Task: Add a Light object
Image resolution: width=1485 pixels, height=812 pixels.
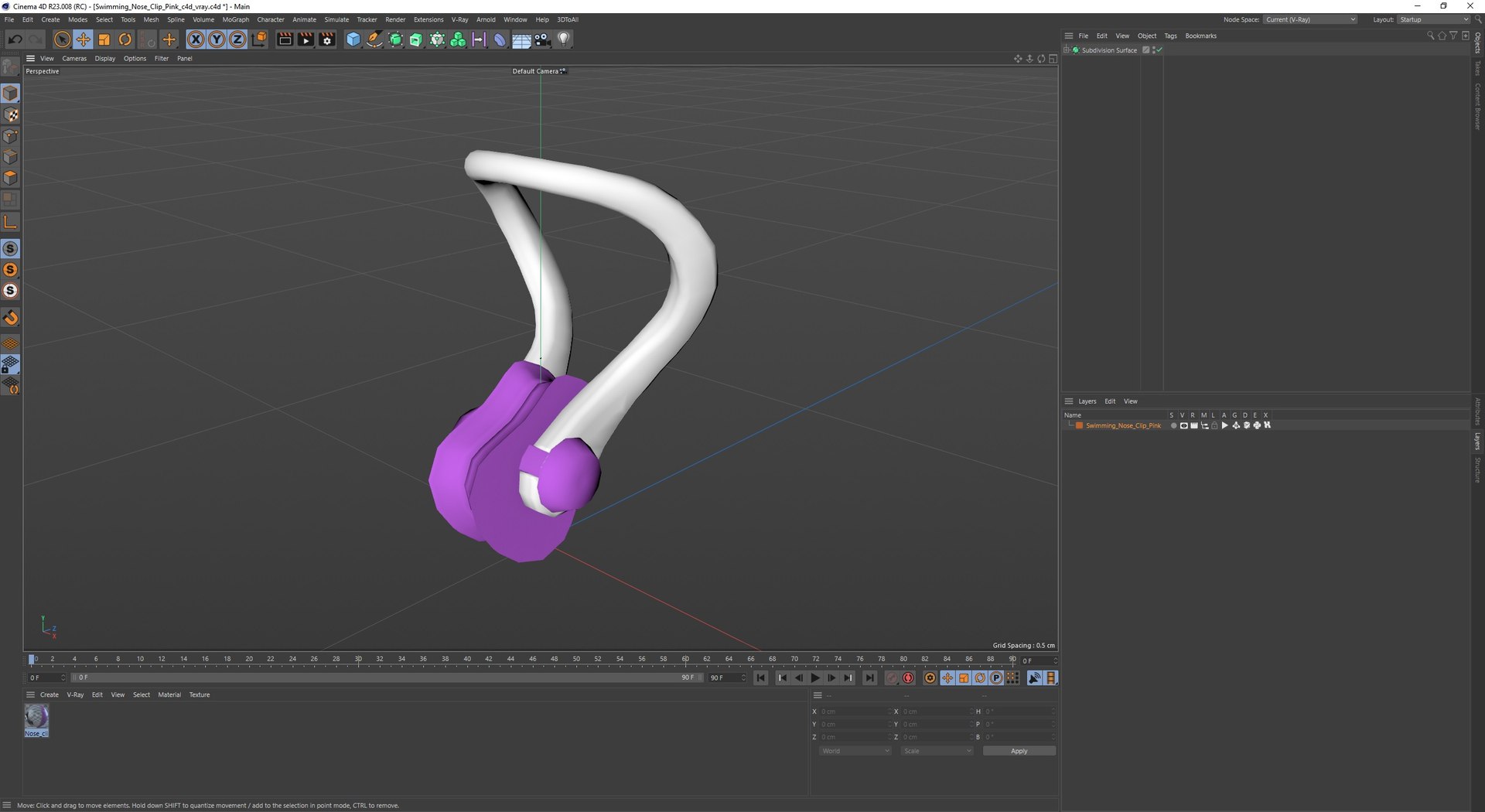Action: click(564, 39)
